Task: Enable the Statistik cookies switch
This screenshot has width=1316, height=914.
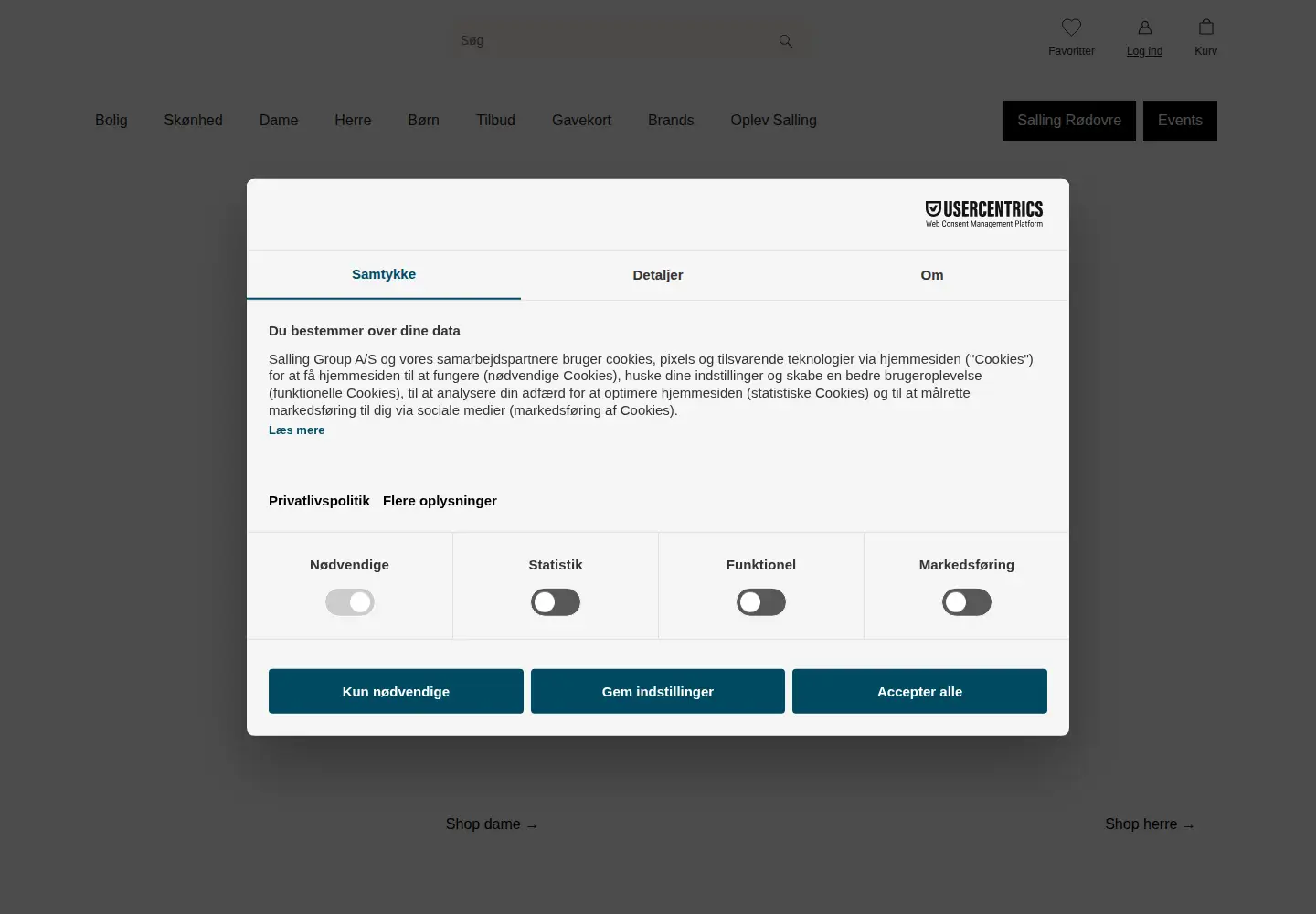Action: pyautogui.click(x=556, y=602)
